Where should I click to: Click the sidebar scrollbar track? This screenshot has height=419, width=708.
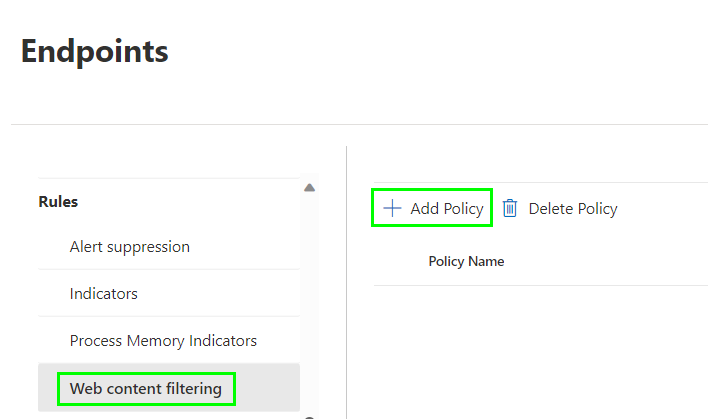click(310, 300)
